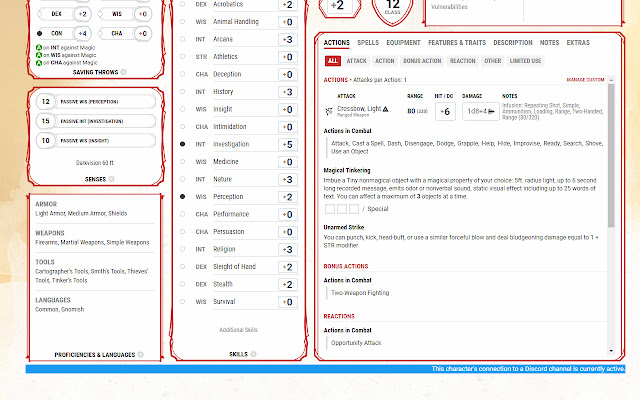
Task: Select the ALL actions filter
Action: (333, 61)
